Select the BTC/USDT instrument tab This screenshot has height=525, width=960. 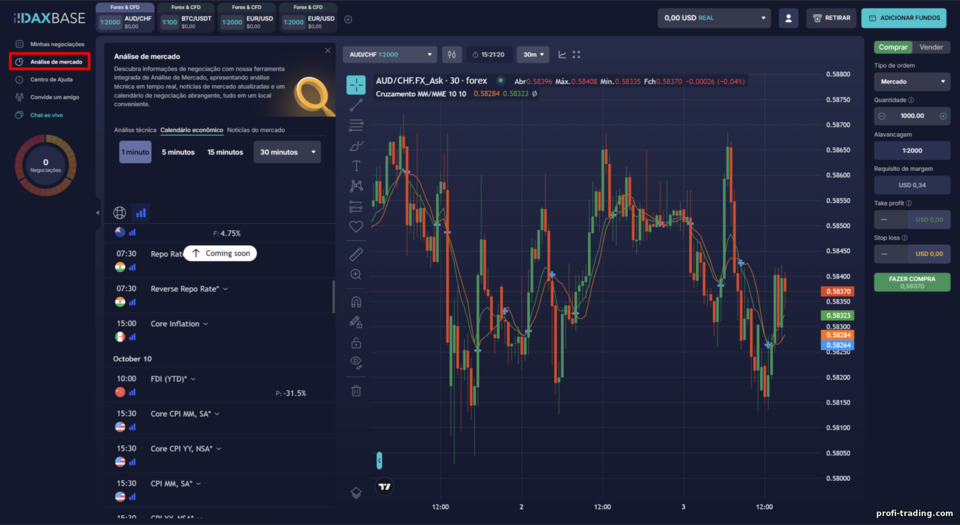186,18
